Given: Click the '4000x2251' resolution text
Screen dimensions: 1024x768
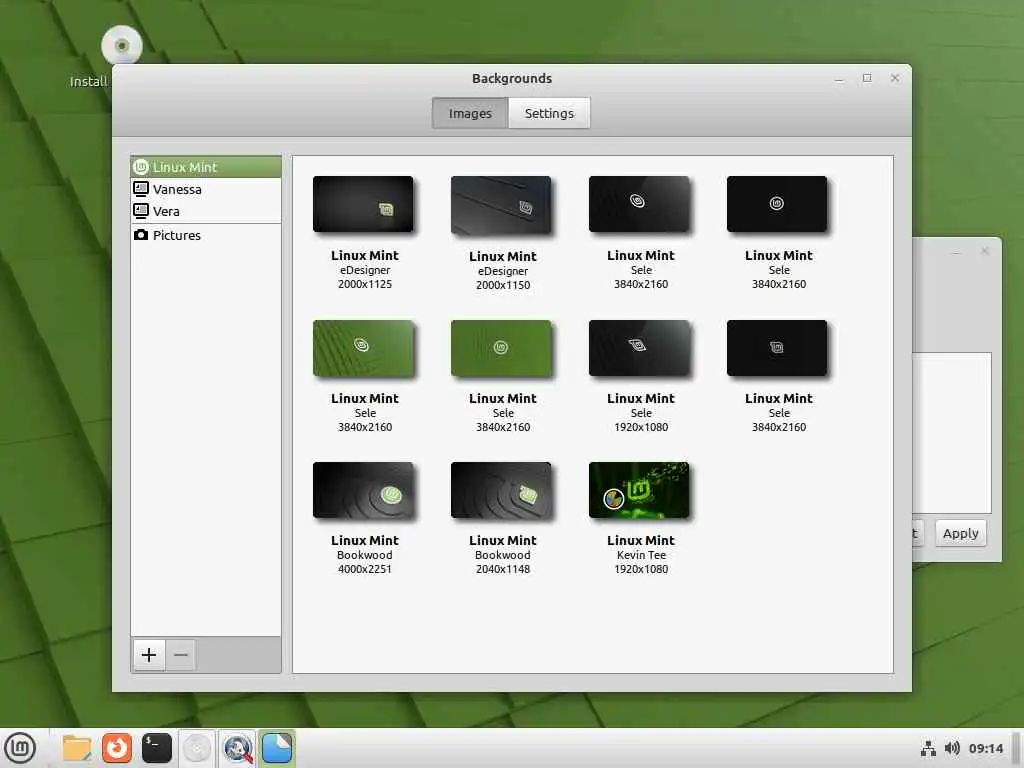Looking at the screenshot, I should (x=364, y=569).
